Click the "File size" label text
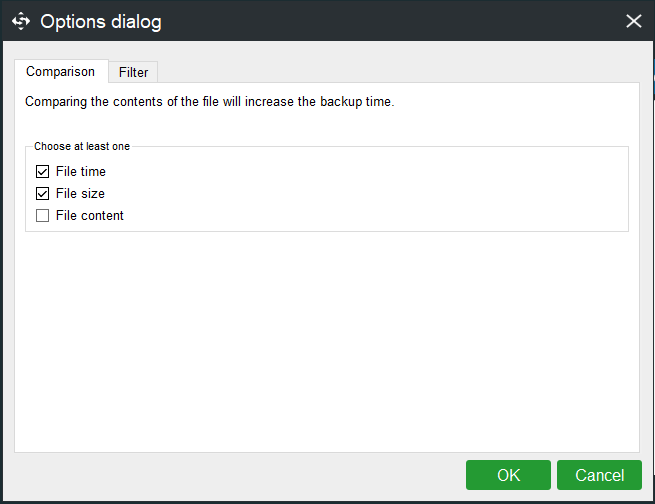The height and width of the screenshot is (504, 655). pyautogui.click(x=80, y=194)
